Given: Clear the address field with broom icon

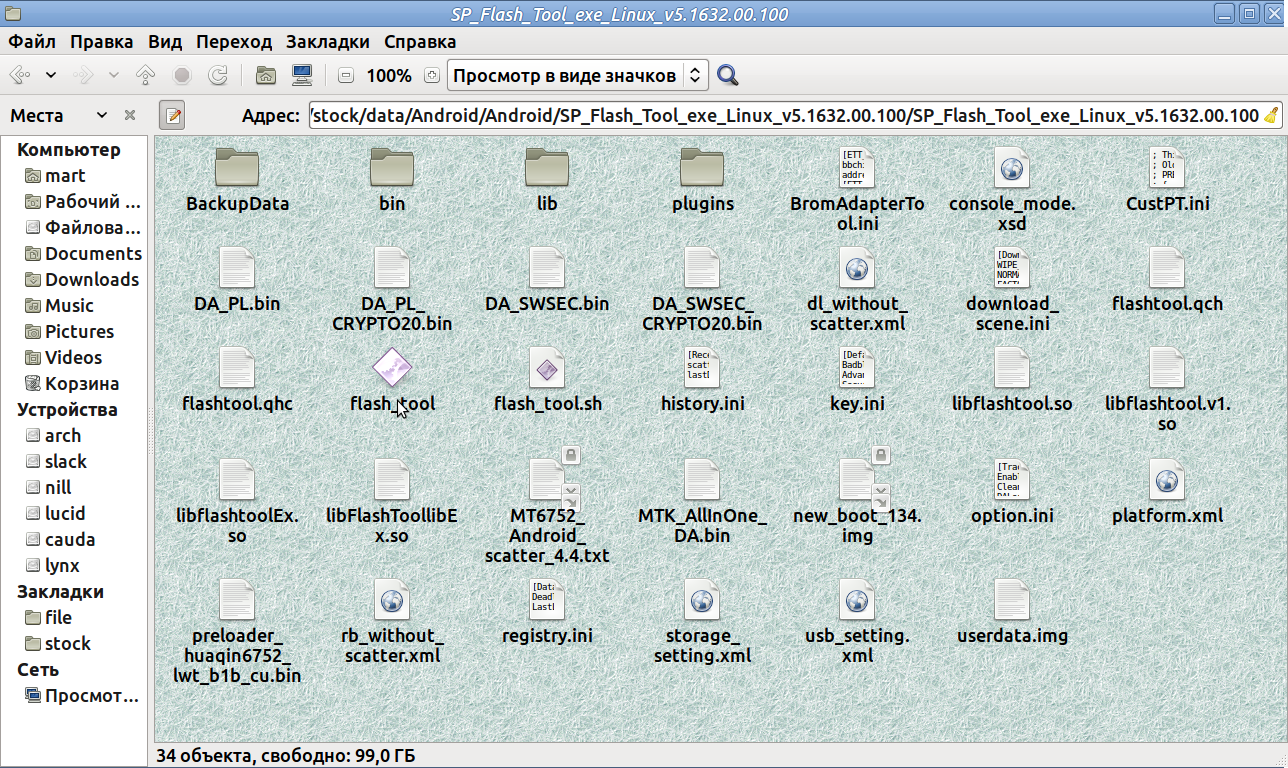Looking at the screenshot, I should coord(1270,115).
